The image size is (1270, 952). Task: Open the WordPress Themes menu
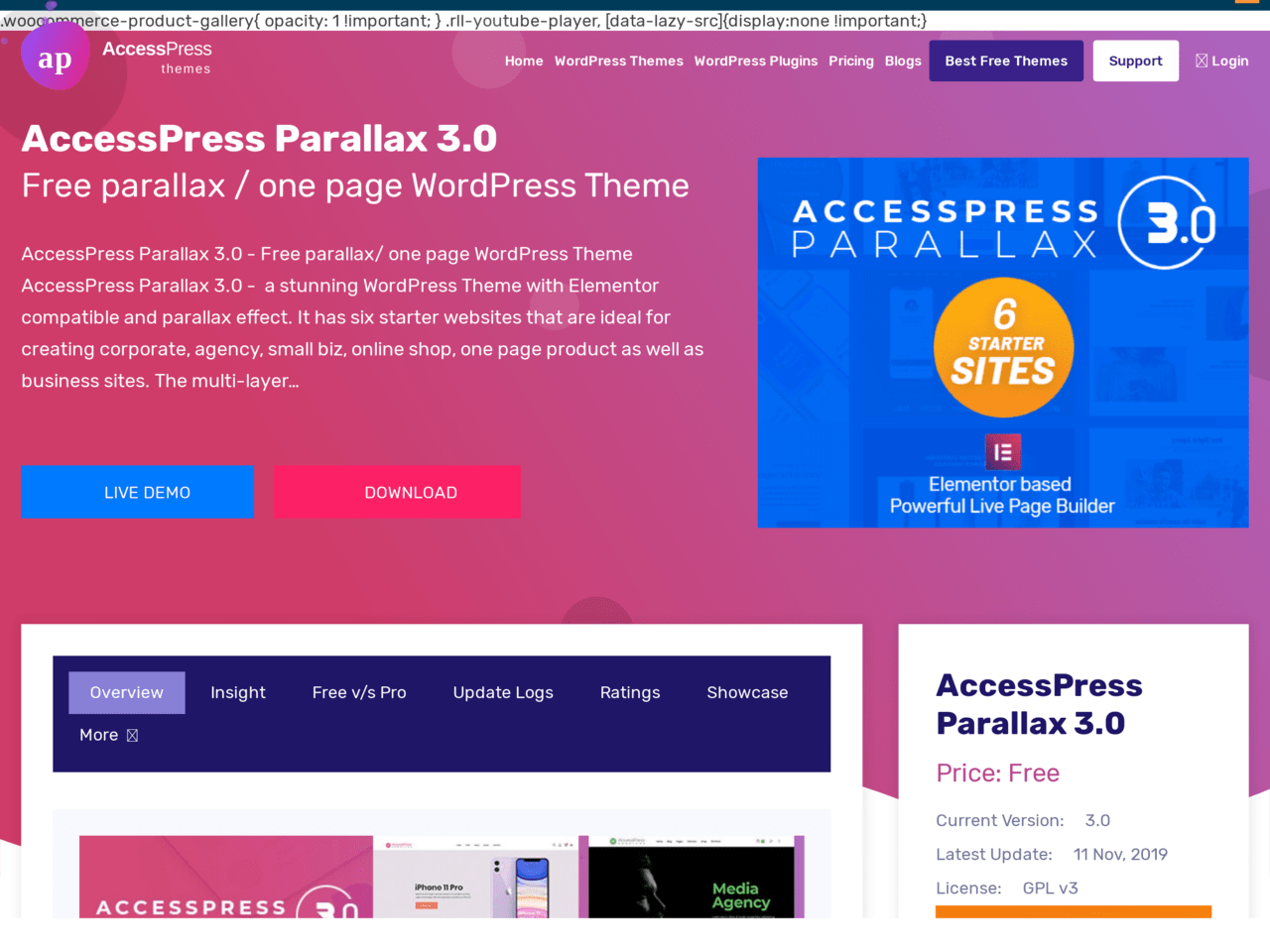pyautogui.click(x=619, y=60)
